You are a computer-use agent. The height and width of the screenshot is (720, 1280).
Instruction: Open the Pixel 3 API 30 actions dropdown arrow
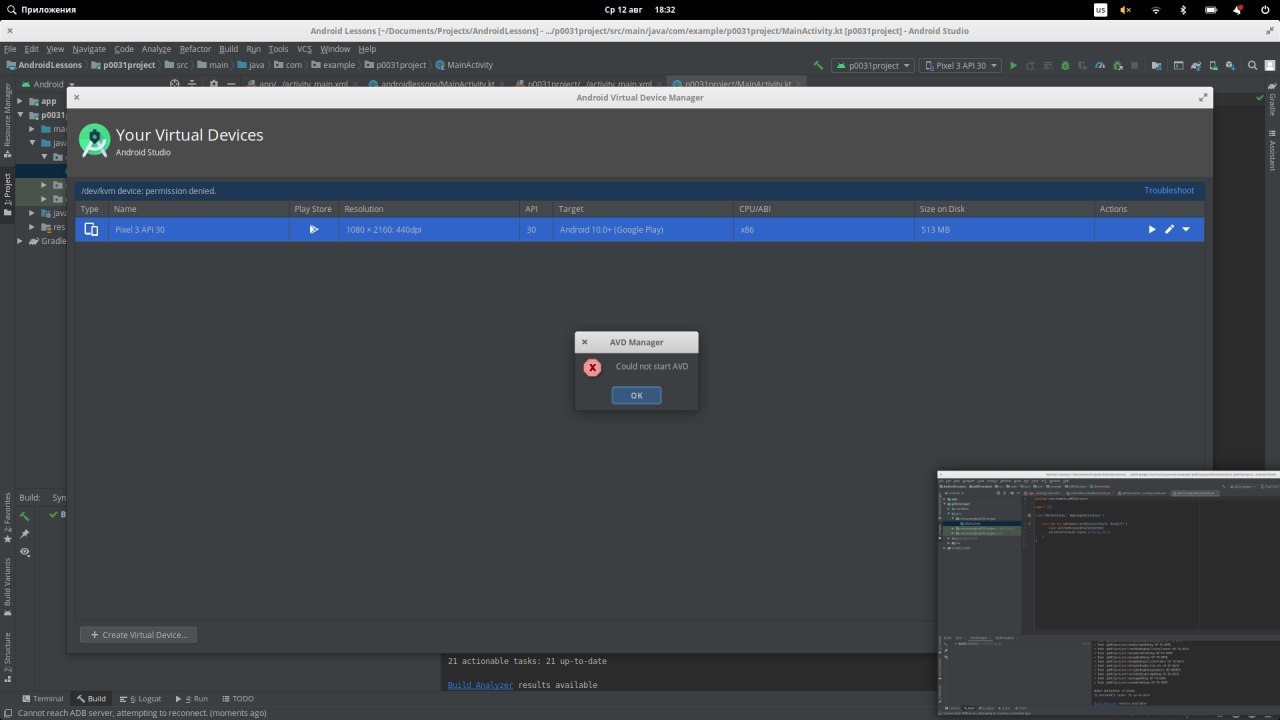tap(1186, 229)
